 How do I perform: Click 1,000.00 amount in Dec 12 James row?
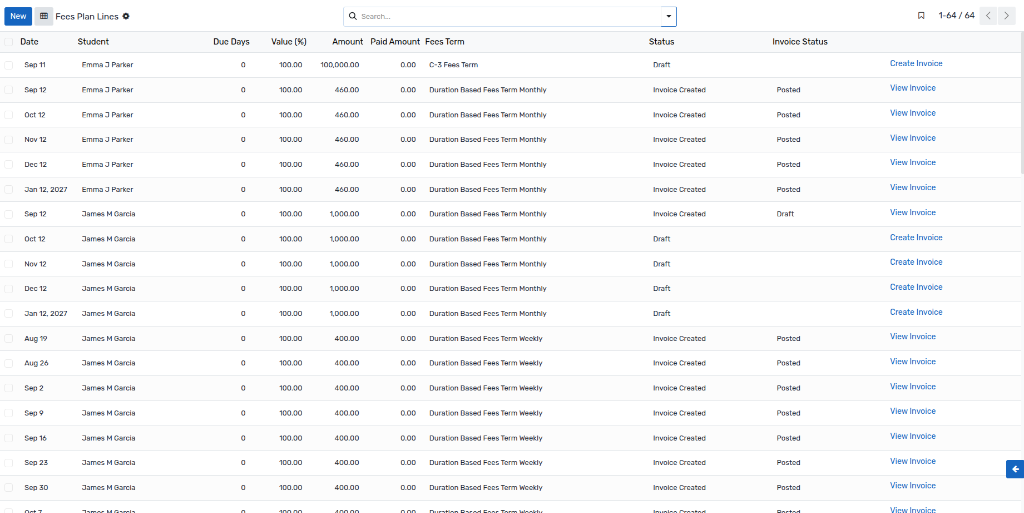(x=344, y=288)
